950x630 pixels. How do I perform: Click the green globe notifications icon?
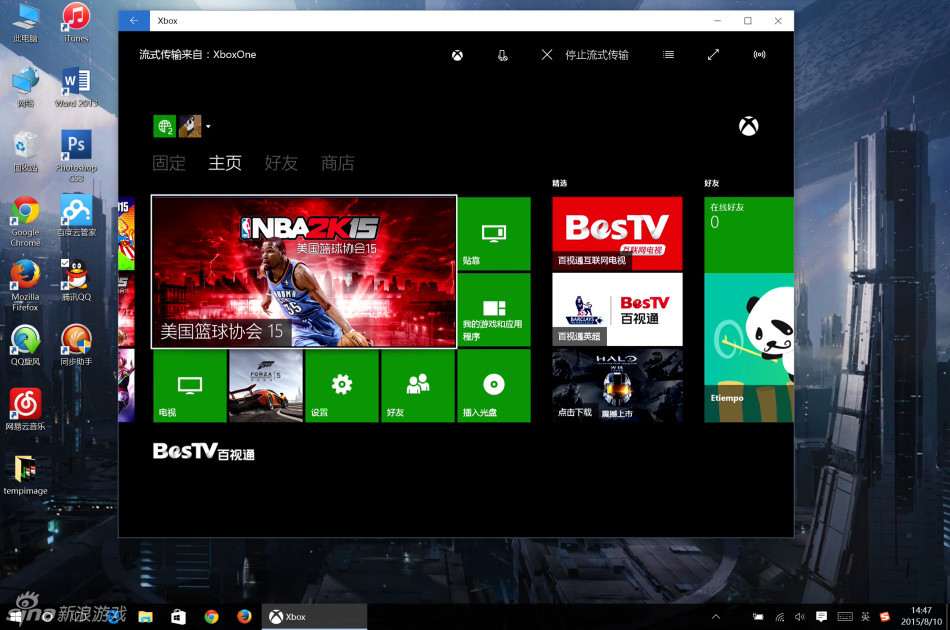[x=164, y=126]
